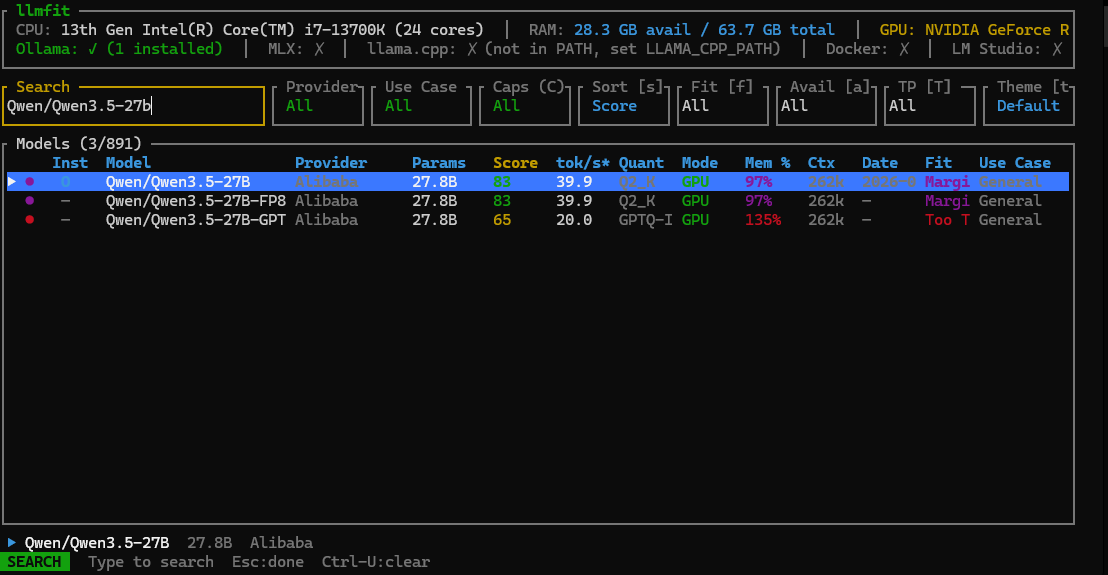This screenshot has height=575, width=1108.
Task: Click the Quant column header
Action: [641, 162]
